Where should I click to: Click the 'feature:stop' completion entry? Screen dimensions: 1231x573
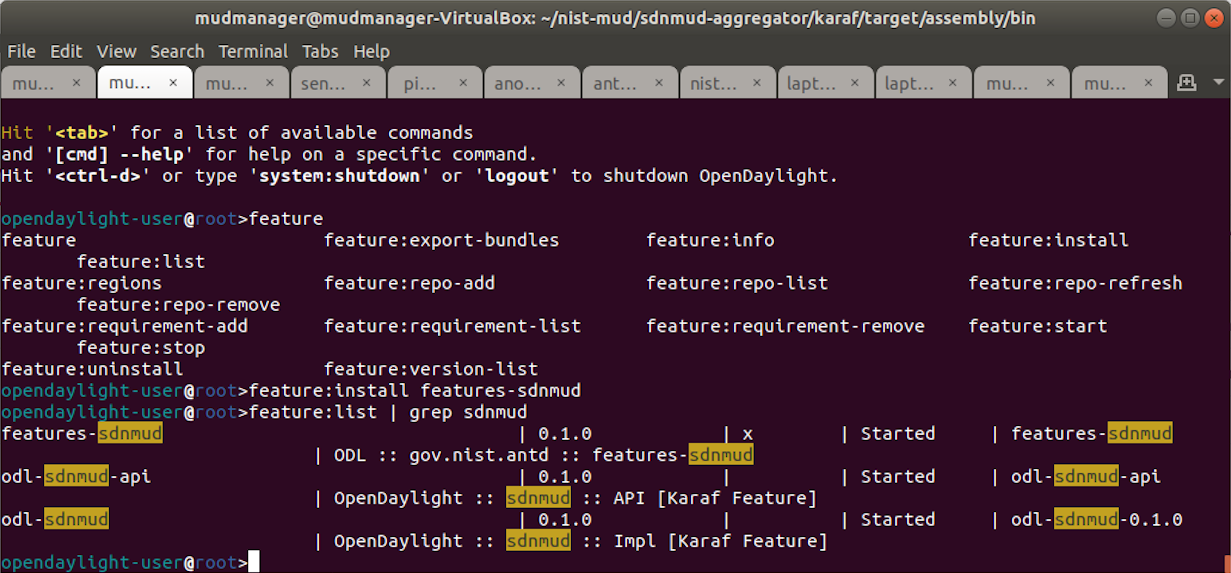pos(141,347)
